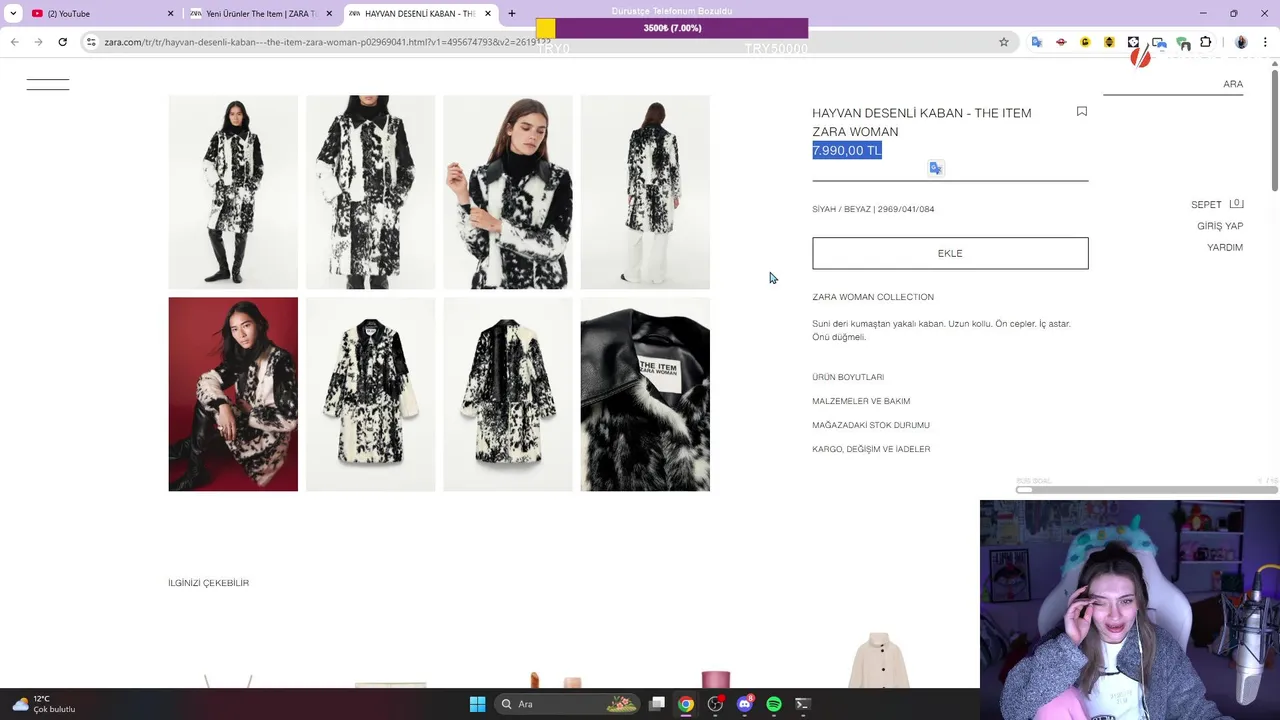Open Windows Start menu
Screen dimensions: 1280x720
tap(477, 704)
